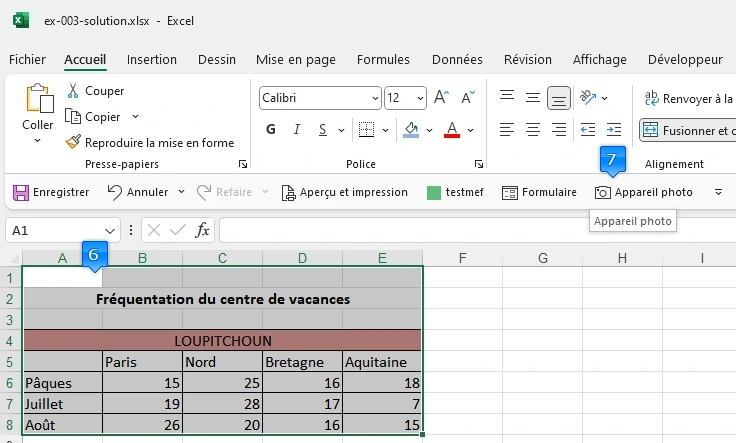Click the increase indent icon
This screenshot has height=443, width=736.
613,130
